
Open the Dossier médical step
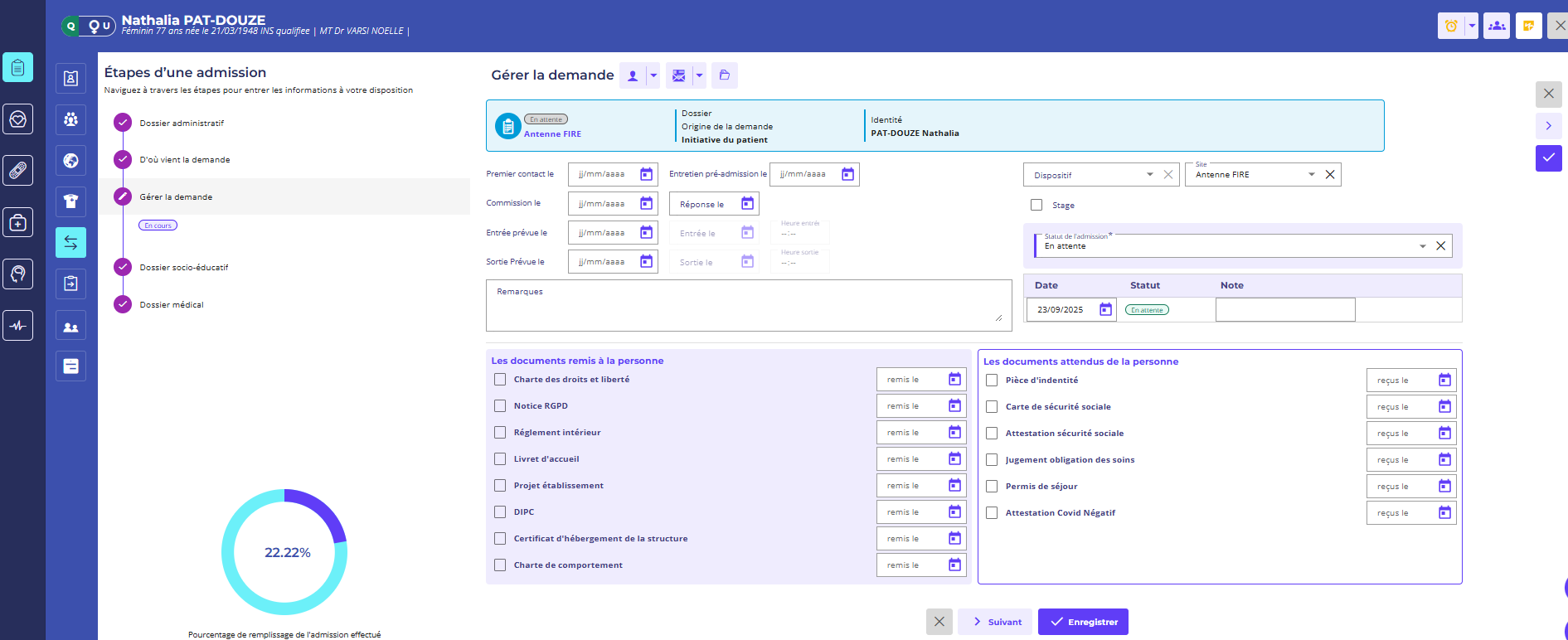coord(172,305)
